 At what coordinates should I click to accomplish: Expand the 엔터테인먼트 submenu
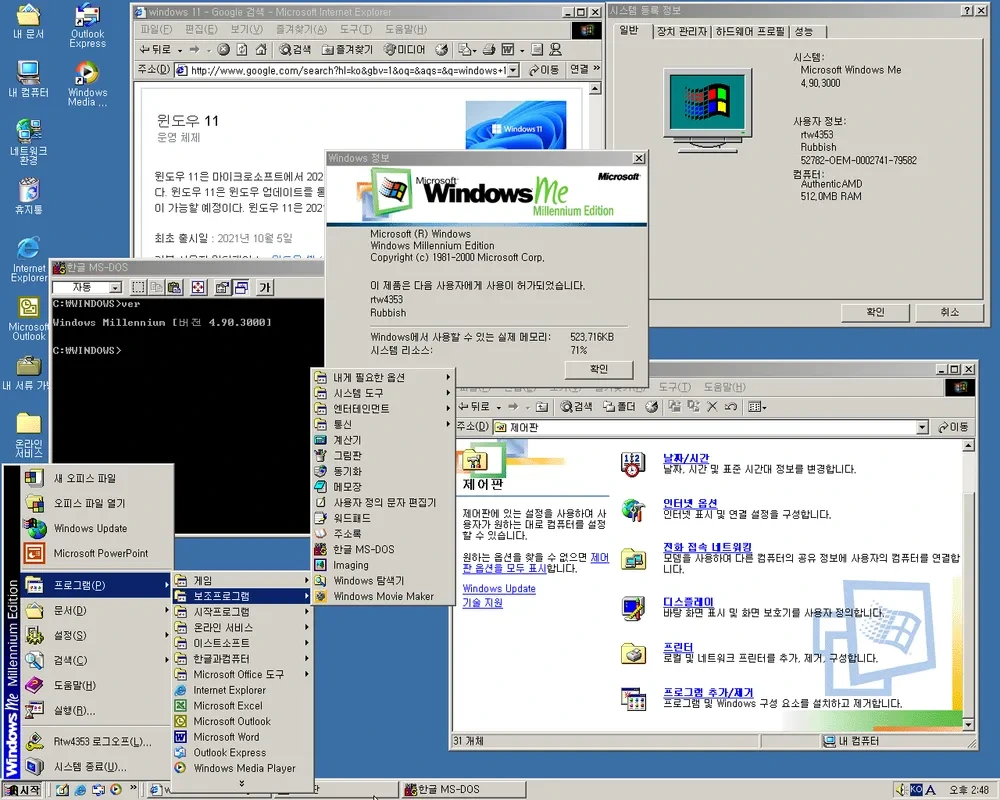383,408
